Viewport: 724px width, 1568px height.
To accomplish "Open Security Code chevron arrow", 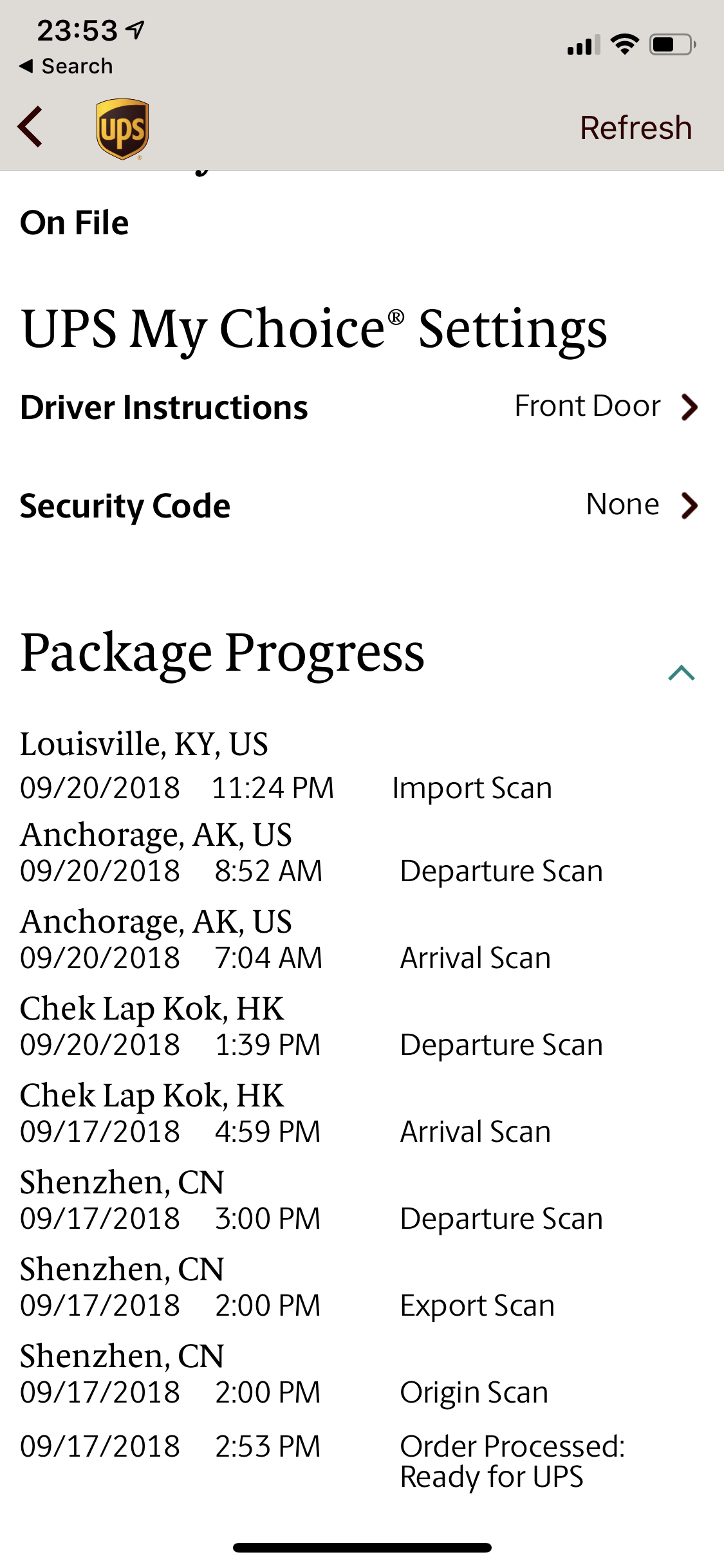I will 689,505.
